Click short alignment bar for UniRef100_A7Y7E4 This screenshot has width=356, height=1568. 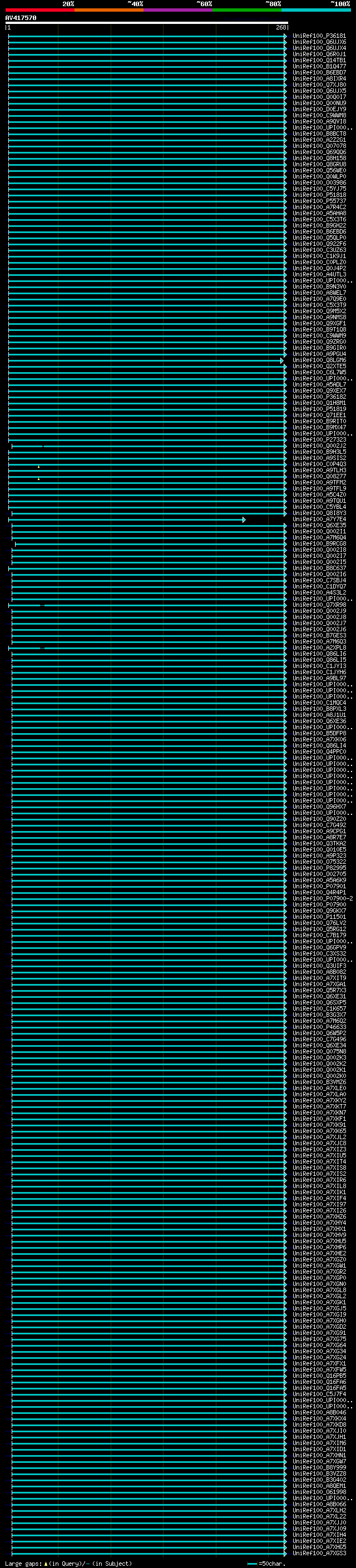click(127, 519)
